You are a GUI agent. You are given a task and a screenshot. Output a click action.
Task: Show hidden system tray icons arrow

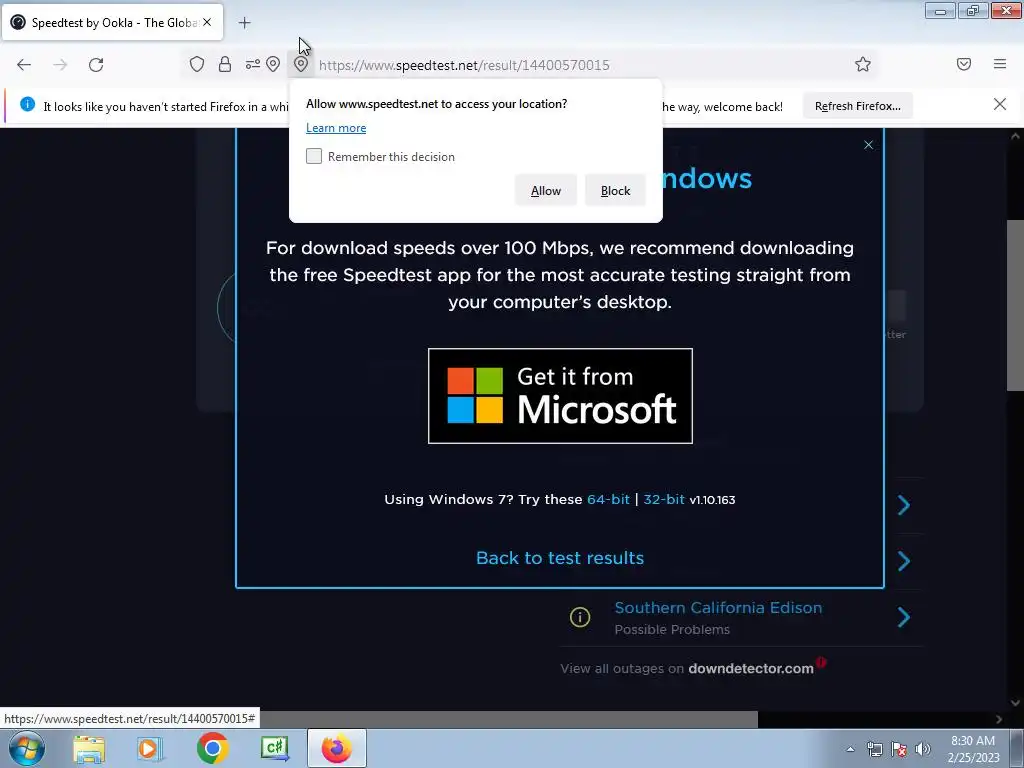850,749
